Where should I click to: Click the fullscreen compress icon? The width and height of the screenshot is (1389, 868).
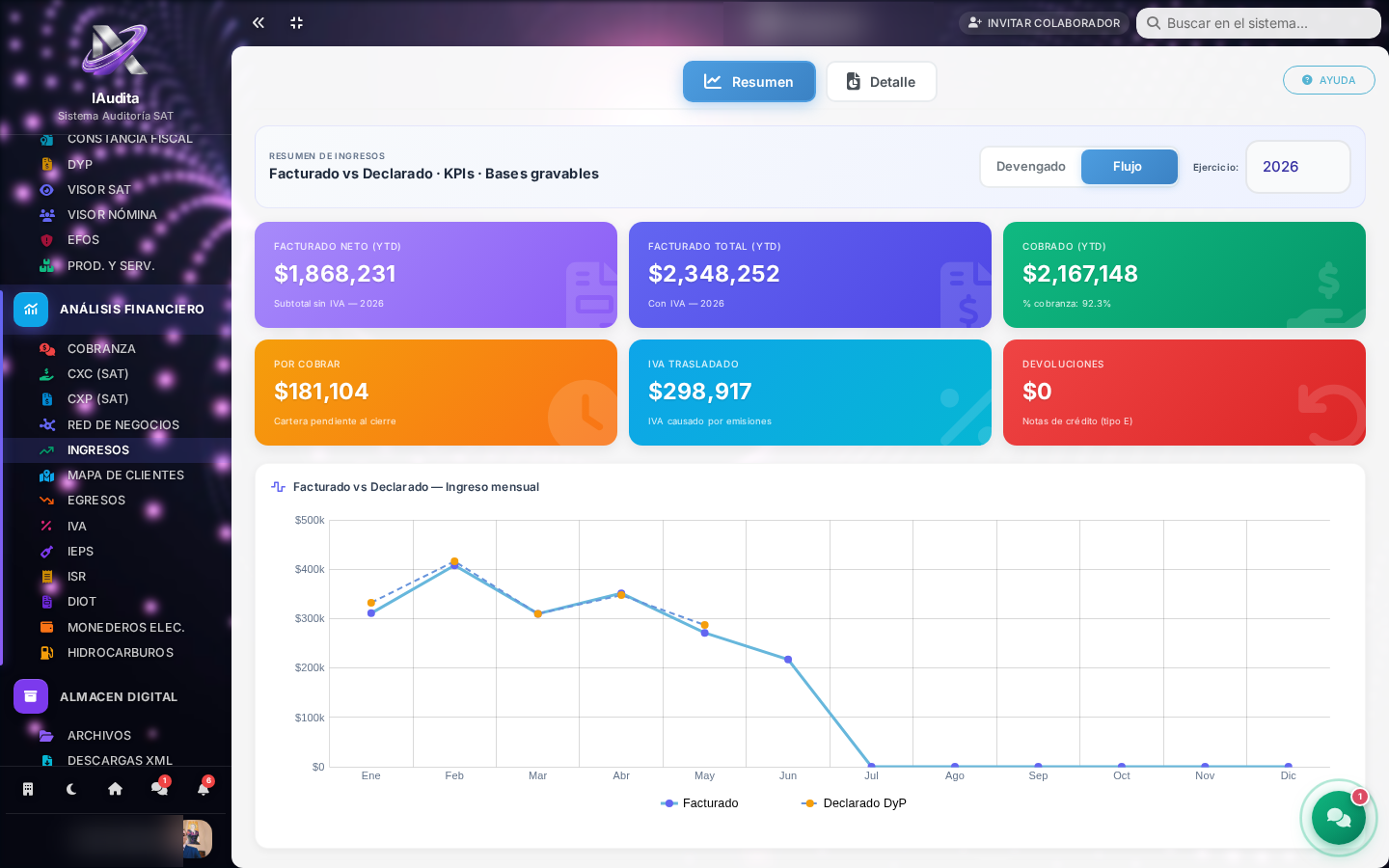pyautogui.click(x=297, y=22)
